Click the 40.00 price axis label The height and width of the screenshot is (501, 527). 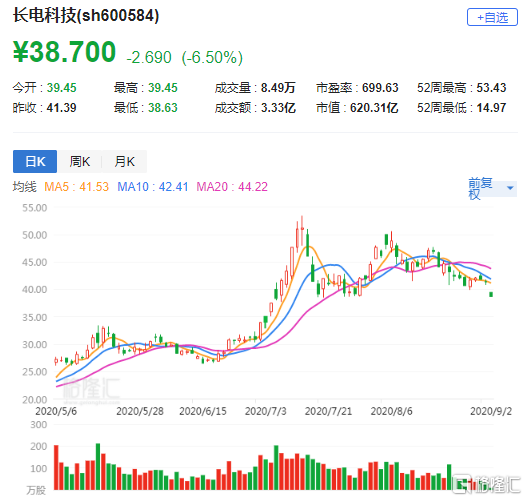(x=35, y=290)
